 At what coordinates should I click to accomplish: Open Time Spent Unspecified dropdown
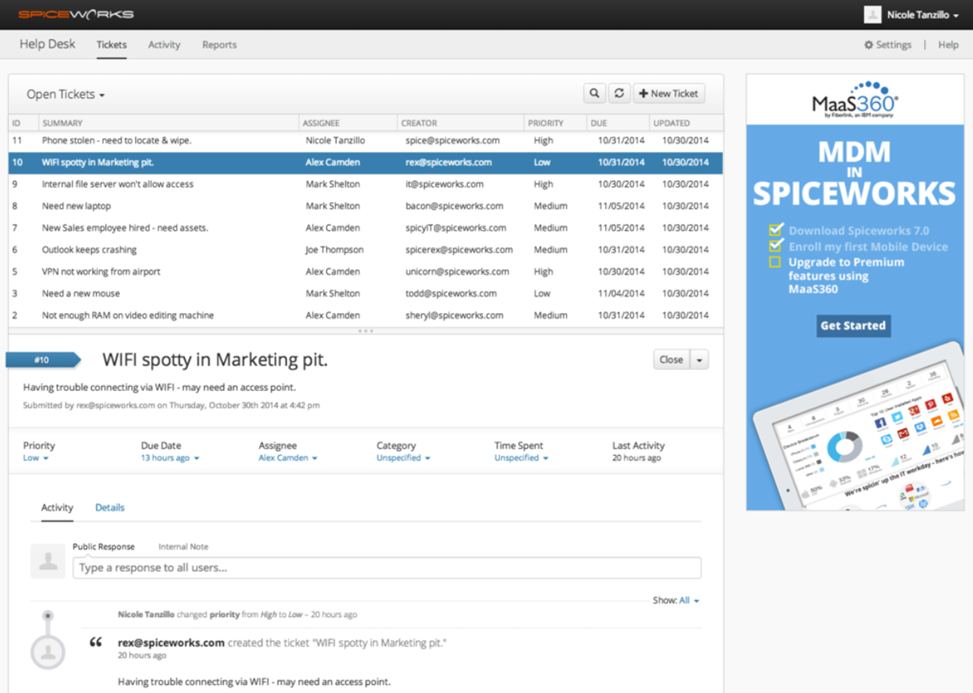[521, 458]
